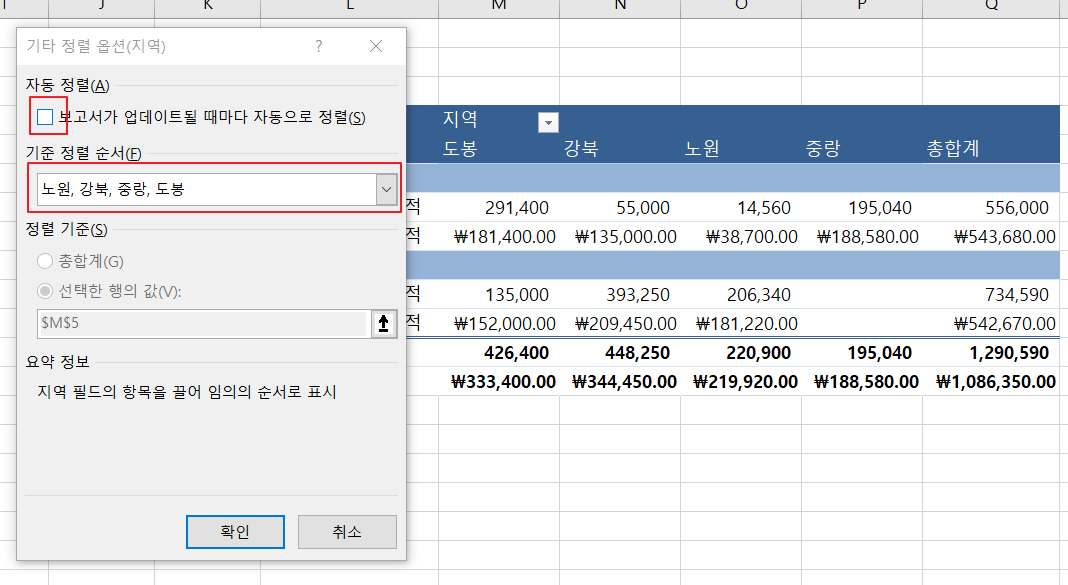
Task: Select the cell with value 206,340
Action: (741, 295)
